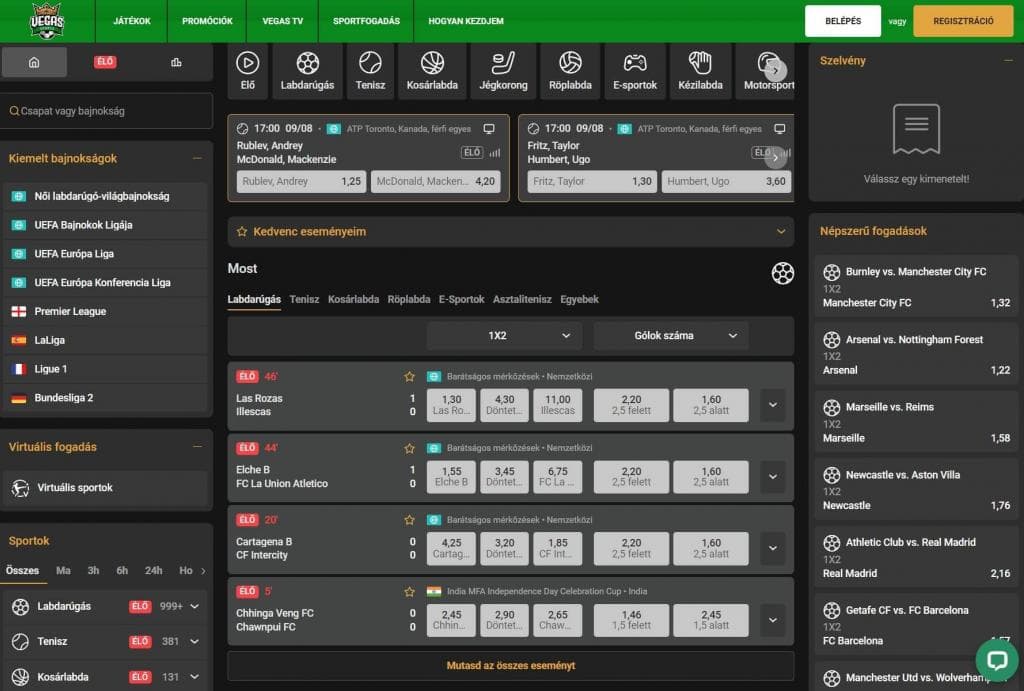This screenshot has width=1024, height=691.
Task: Favorite the Las Rozas vs Illescas match
Action: point(409,376)
